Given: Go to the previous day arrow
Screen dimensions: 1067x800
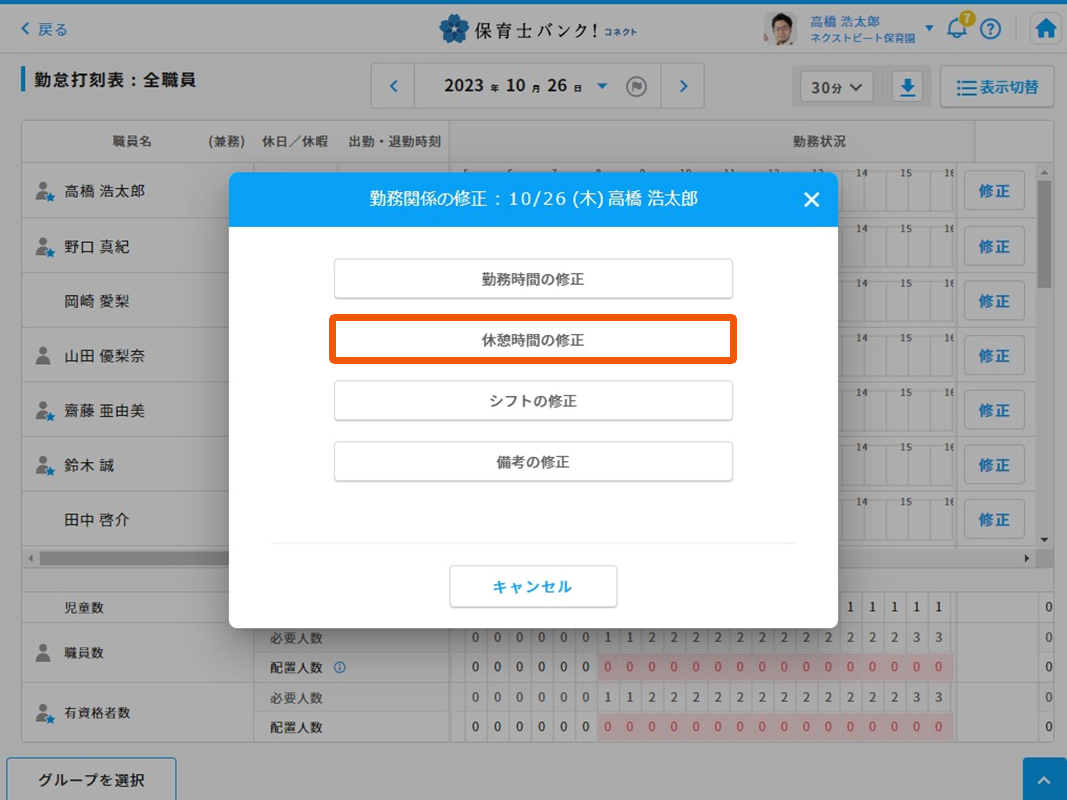Looking at the screenshot, I should coord(394,87).
